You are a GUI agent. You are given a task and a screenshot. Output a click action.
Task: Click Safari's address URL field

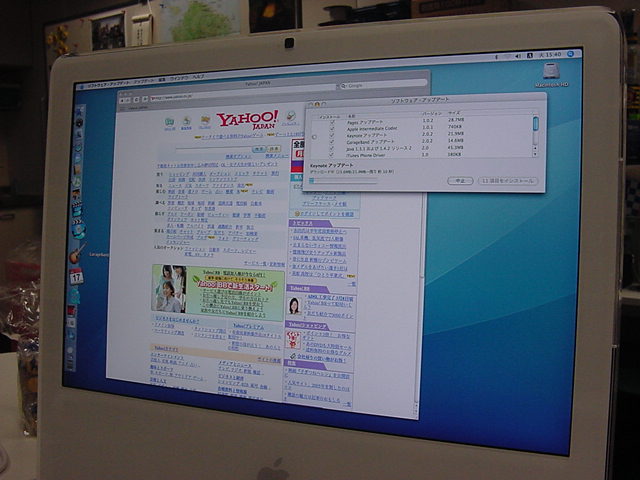(x=242, y=93)
